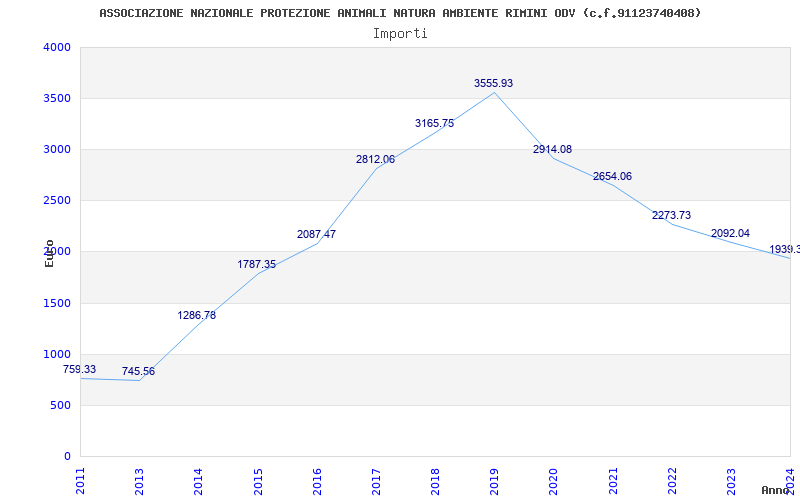Click the x-axis year 2013
The height and width of the screenshot is (500, 800).
(139, 481)
